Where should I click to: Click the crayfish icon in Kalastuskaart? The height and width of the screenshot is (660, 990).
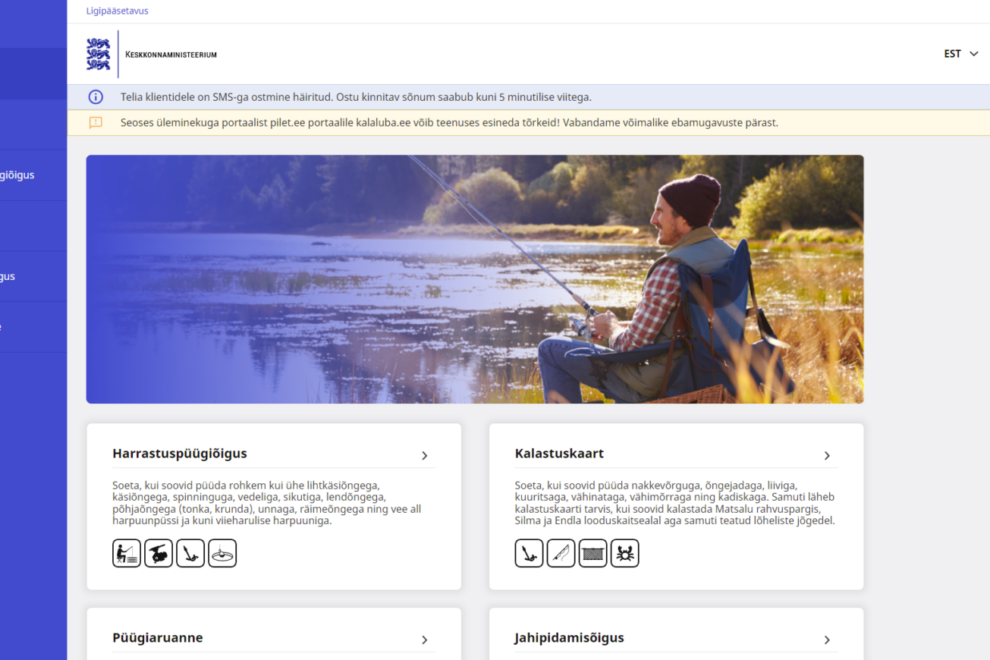click(625, 553)
